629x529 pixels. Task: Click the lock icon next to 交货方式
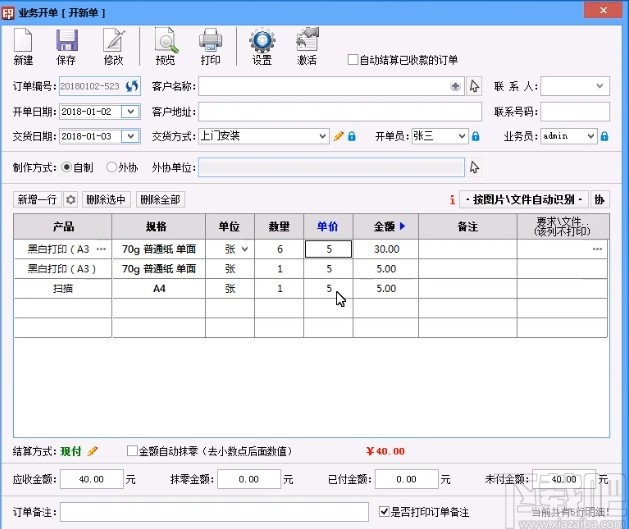tap(352, 136)
